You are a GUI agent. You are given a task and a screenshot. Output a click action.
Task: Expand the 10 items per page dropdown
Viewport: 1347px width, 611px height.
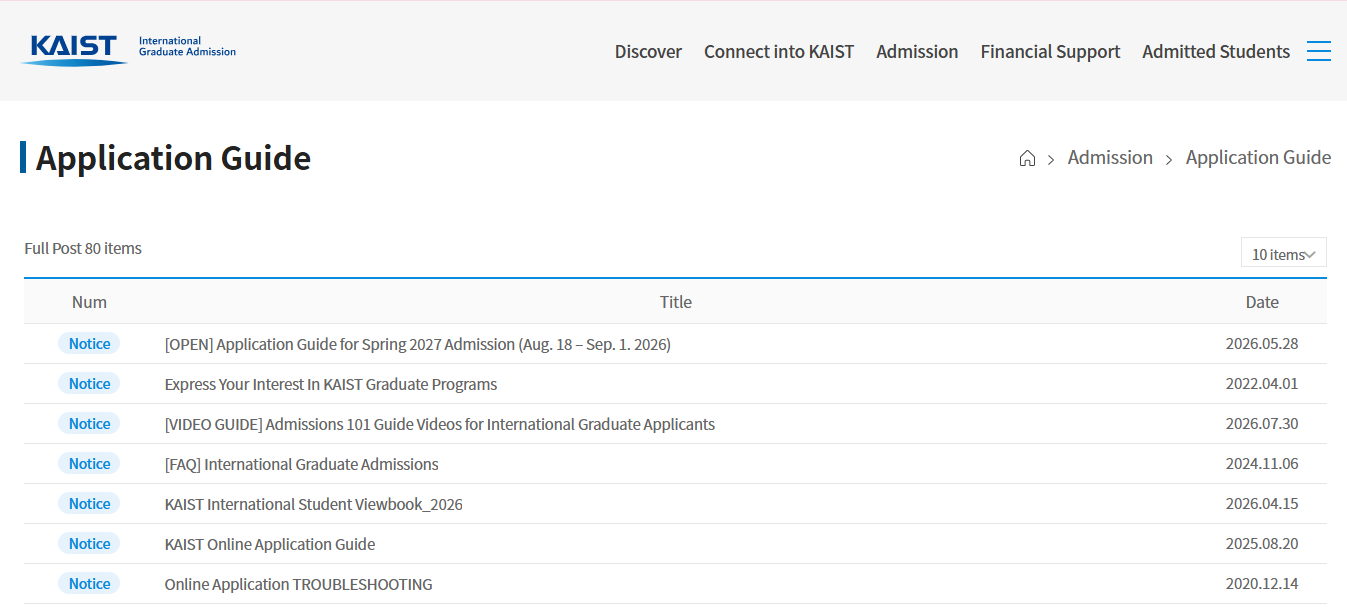coord(1283,253)
